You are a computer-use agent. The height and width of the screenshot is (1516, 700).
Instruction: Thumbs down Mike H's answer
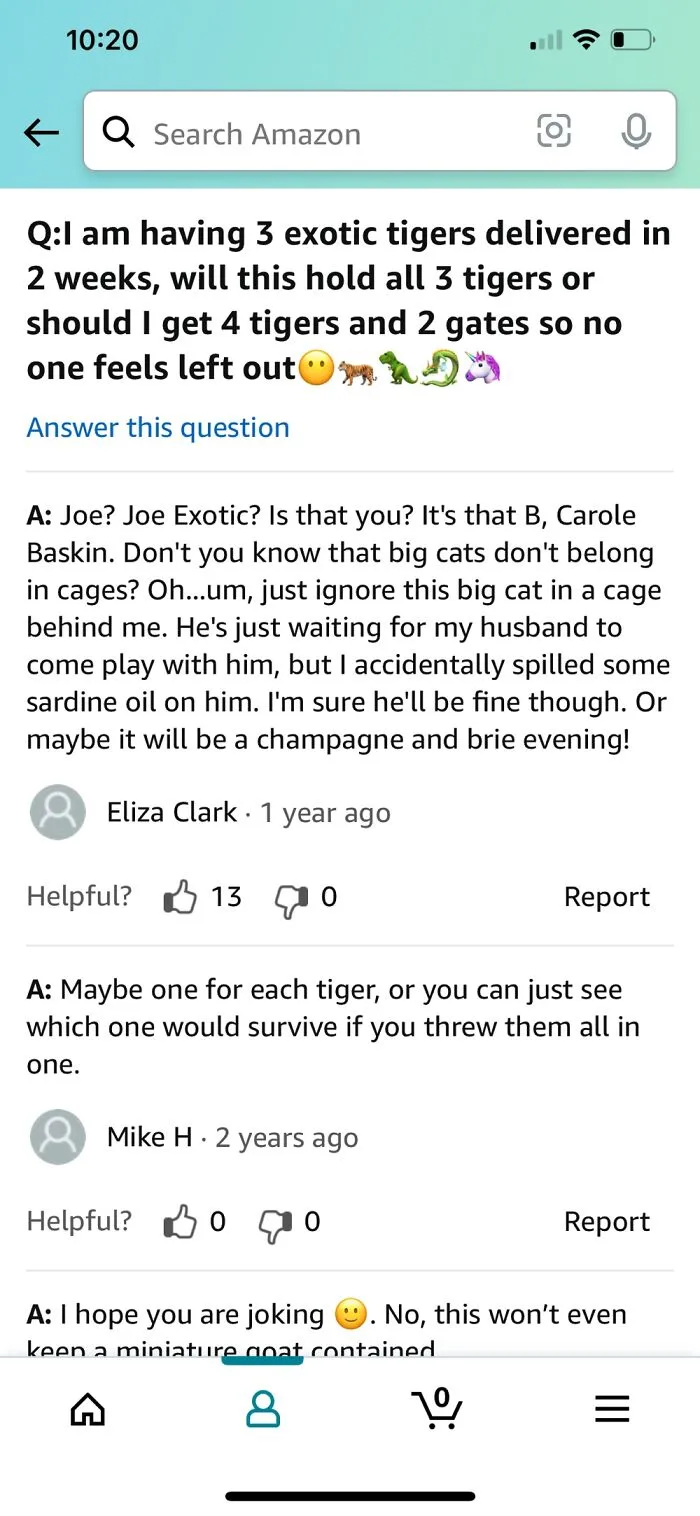coord(274,1222)
